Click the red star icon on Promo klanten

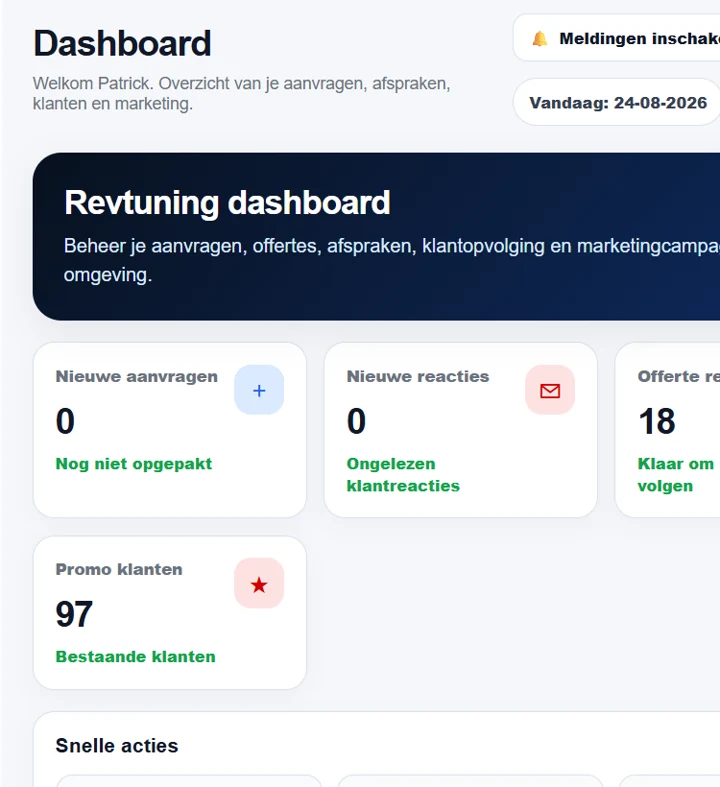[259, 583]
